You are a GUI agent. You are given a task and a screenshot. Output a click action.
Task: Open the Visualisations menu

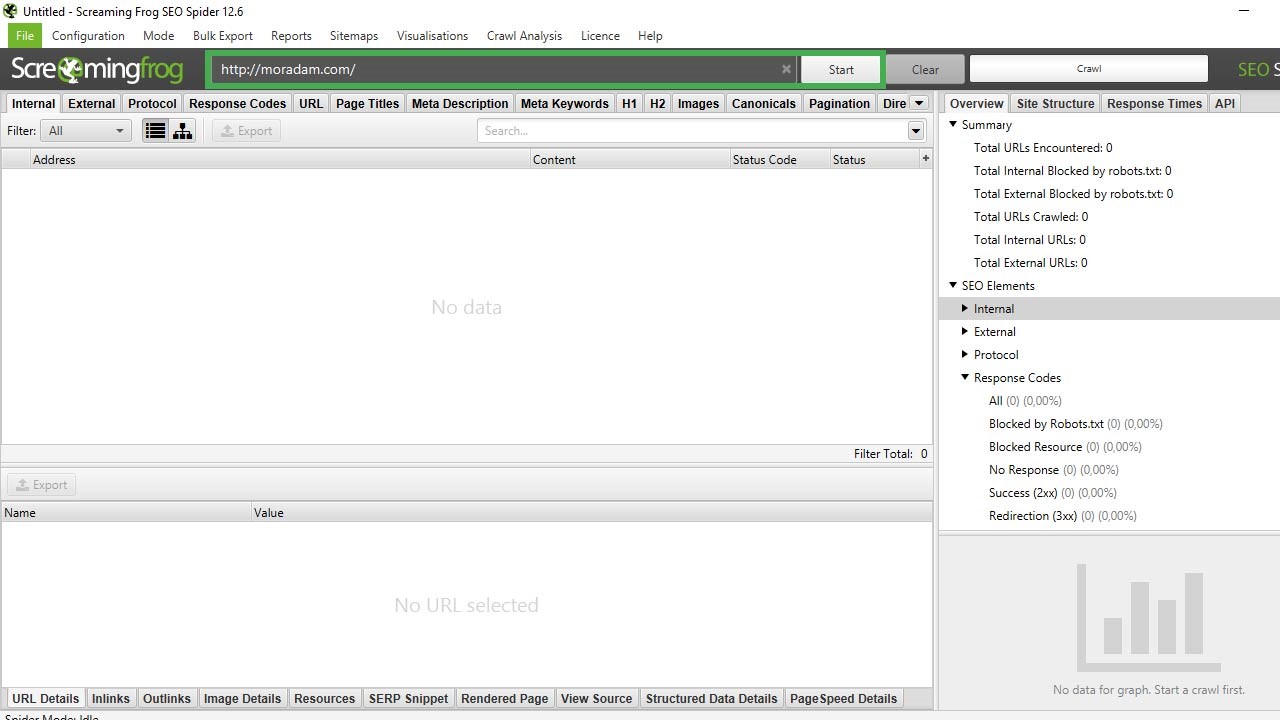click(432, 35)
